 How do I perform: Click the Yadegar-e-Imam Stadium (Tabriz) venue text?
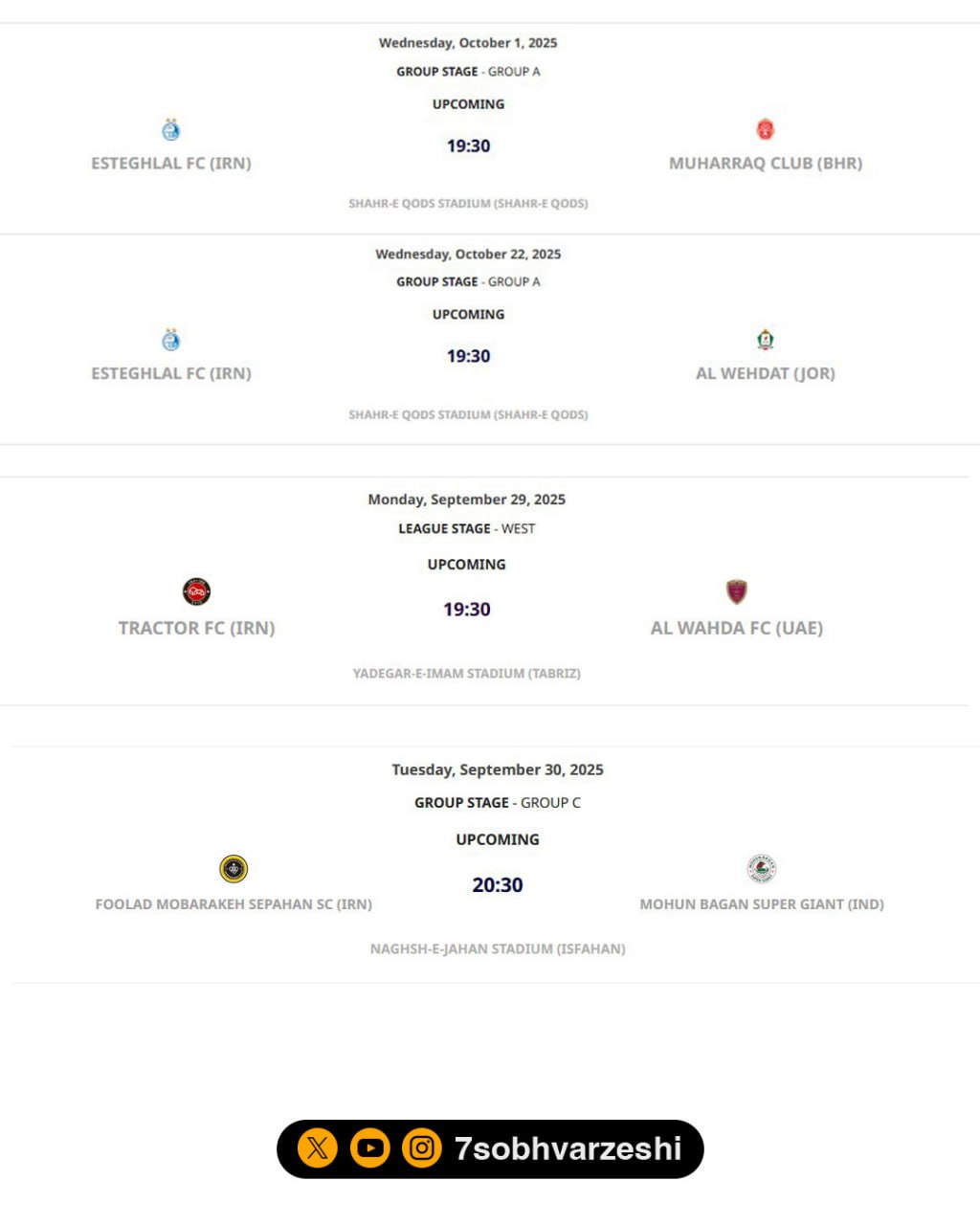(x=466, y=674)
